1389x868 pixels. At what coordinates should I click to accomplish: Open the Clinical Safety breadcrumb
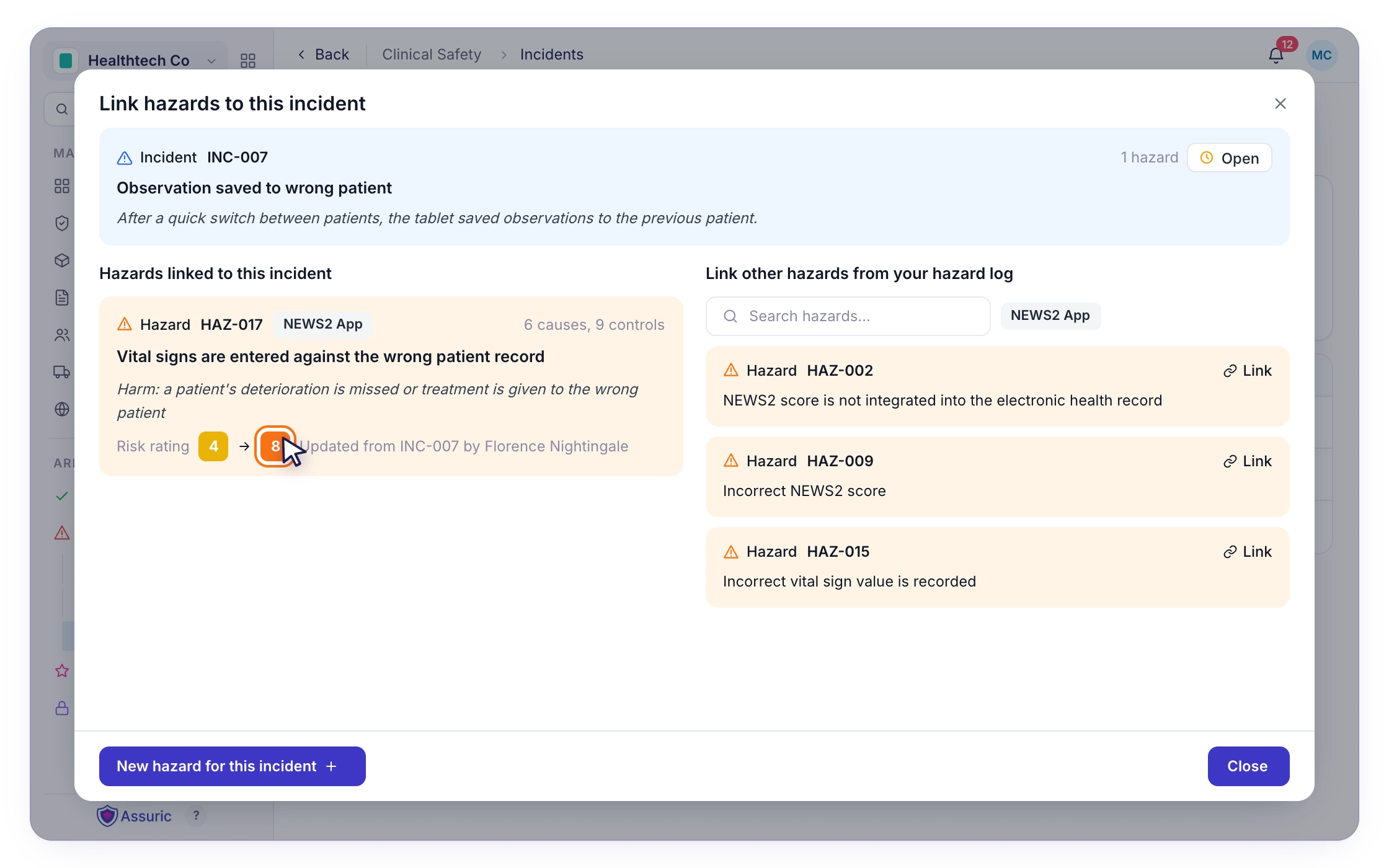(x=432, y=55)
